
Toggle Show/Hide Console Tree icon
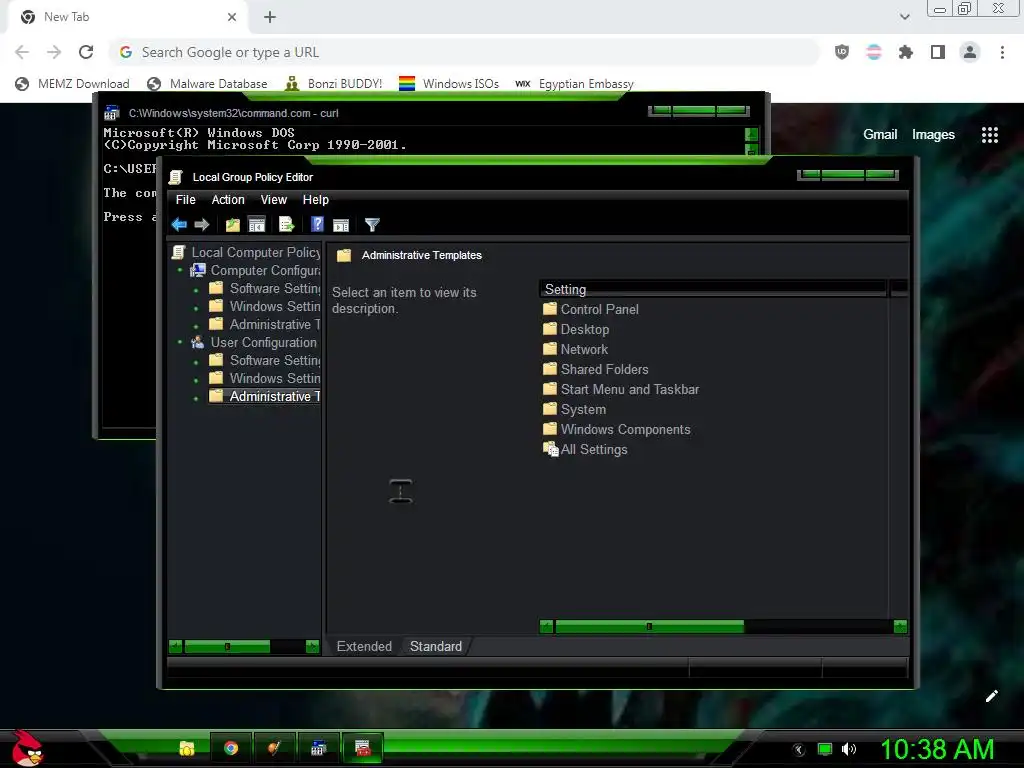click(257, 225)
